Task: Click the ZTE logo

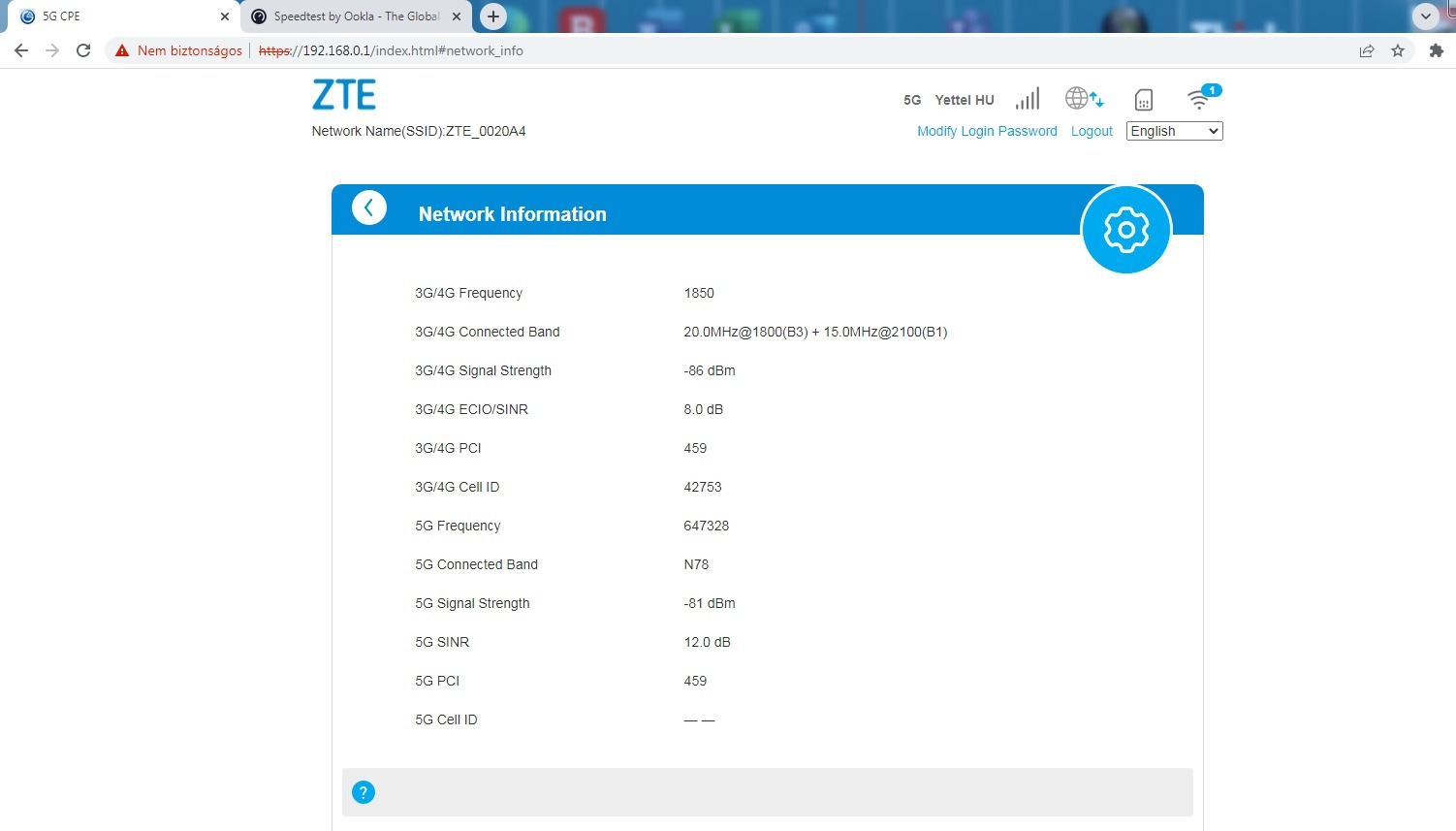Action: pos(344,95)
